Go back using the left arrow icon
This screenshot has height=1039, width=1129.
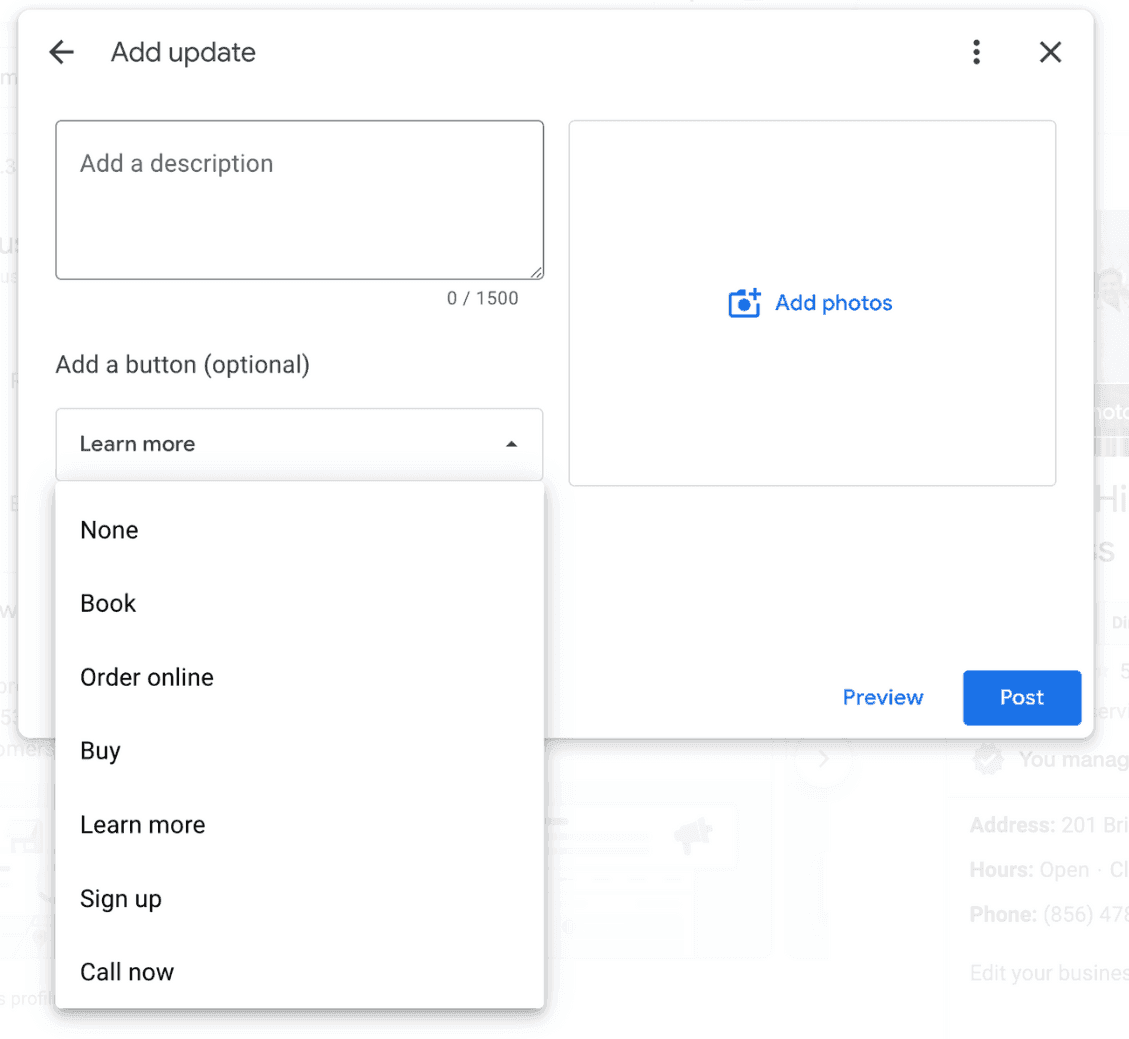(x=62, y=52)
